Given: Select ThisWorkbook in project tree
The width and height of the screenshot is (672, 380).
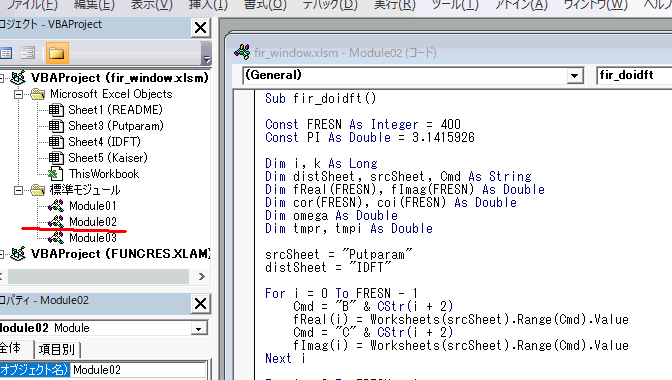Looking at the screenshot, I should tap(104, 174).
